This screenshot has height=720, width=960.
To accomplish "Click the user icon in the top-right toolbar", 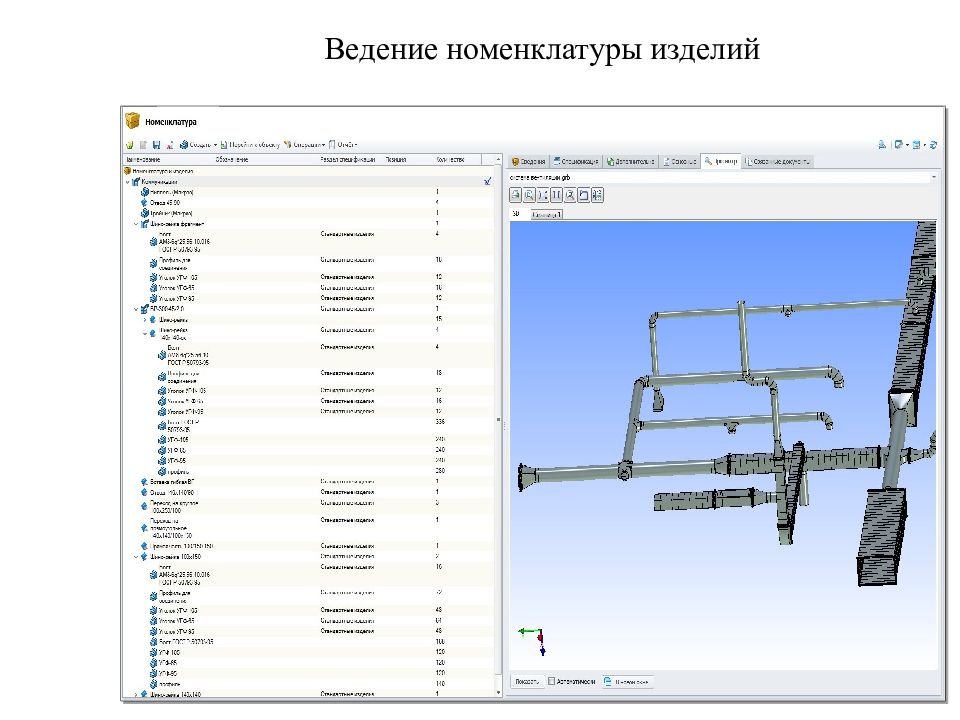I will pos(882,144).
